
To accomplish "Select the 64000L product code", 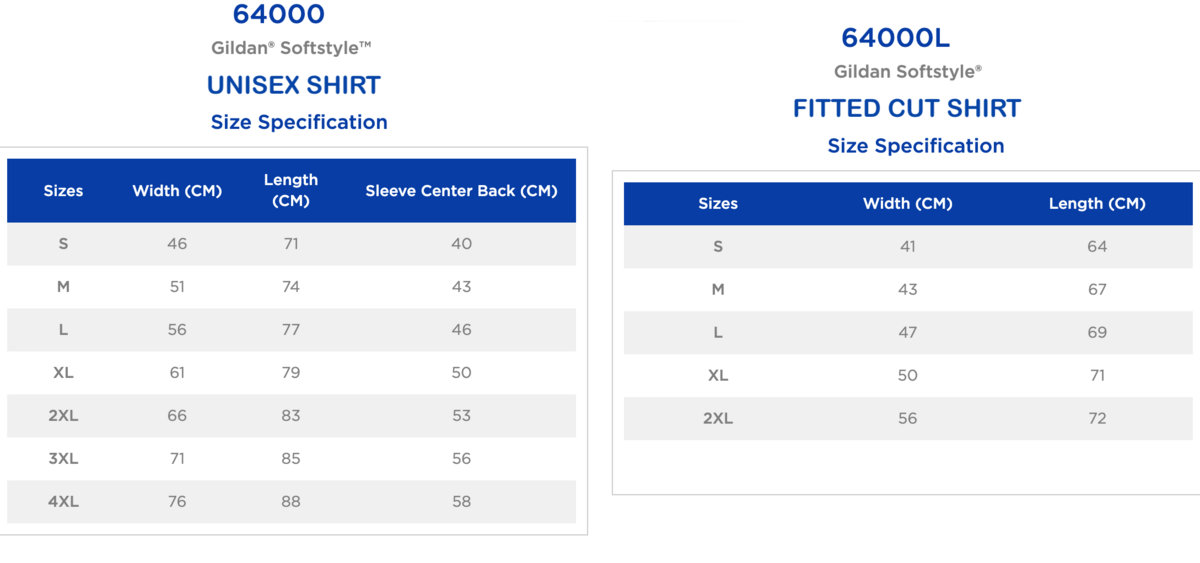I will tap(895, 38).
